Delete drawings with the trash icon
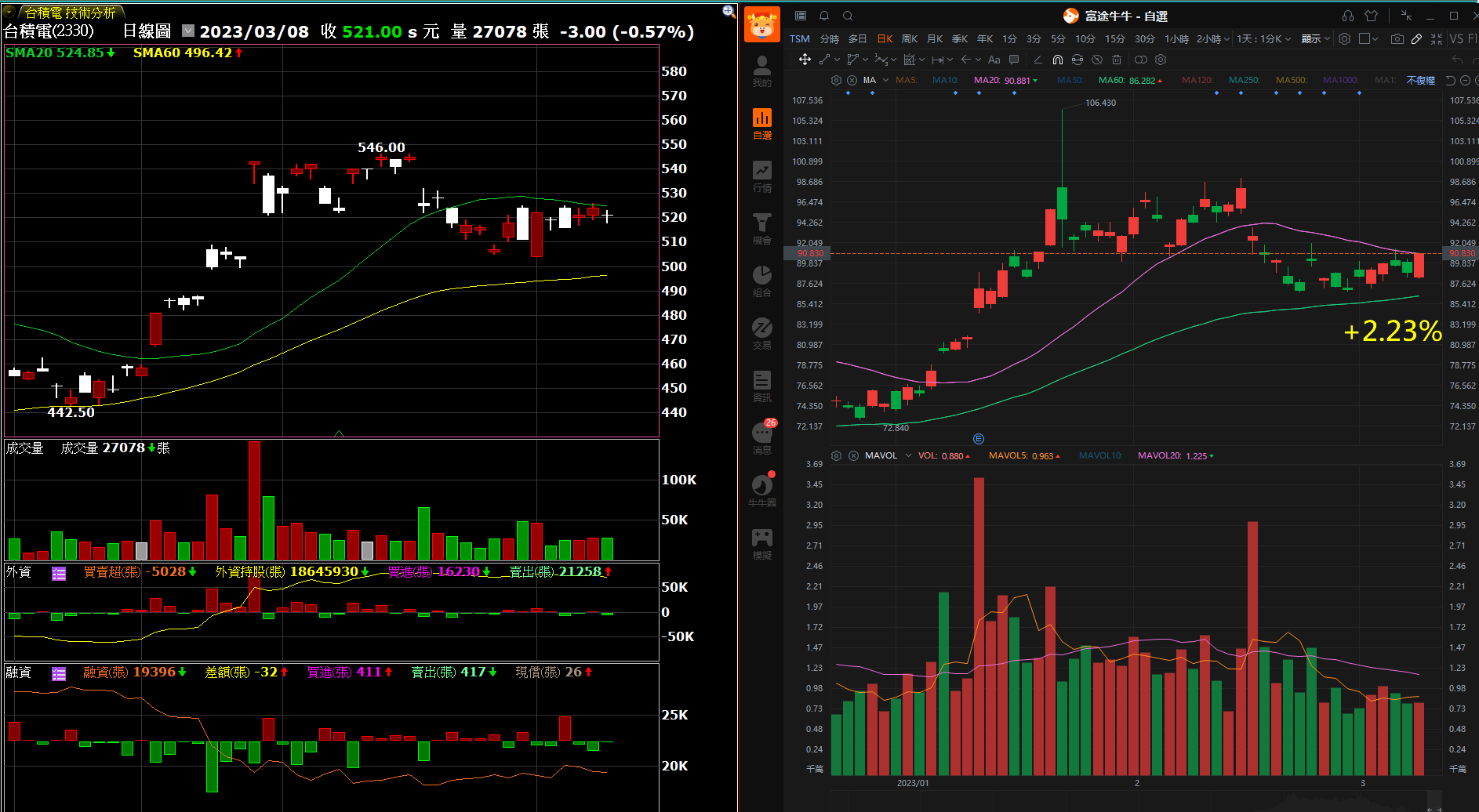 pyautogui.click(x=1117, y=60)
